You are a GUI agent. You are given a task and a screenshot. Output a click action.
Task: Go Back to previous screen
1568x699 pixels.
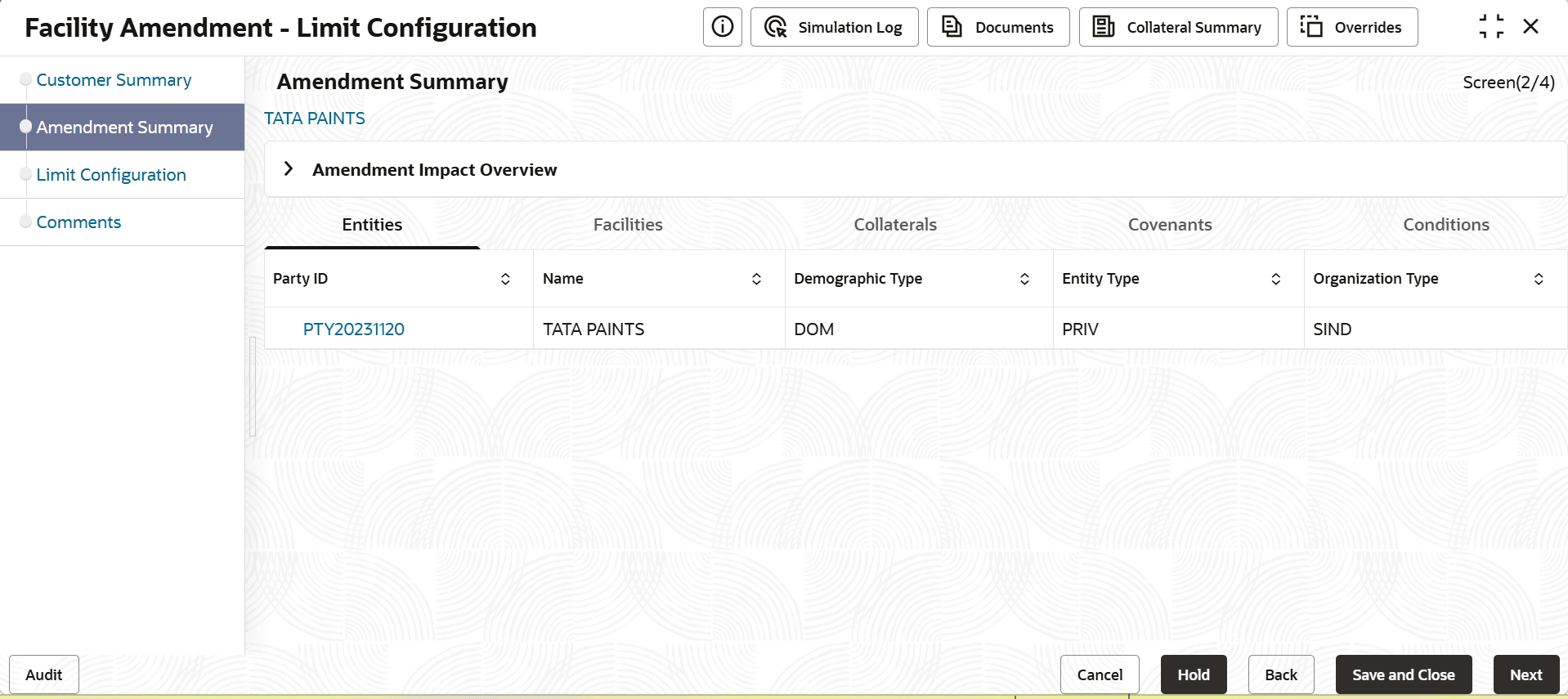point(1281,674)
